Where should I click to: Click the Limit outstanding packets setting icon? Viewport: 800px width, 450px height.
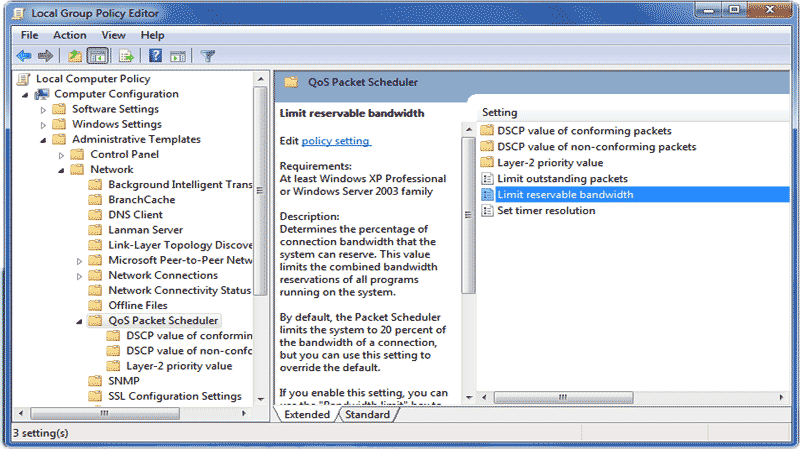point(487,179)
